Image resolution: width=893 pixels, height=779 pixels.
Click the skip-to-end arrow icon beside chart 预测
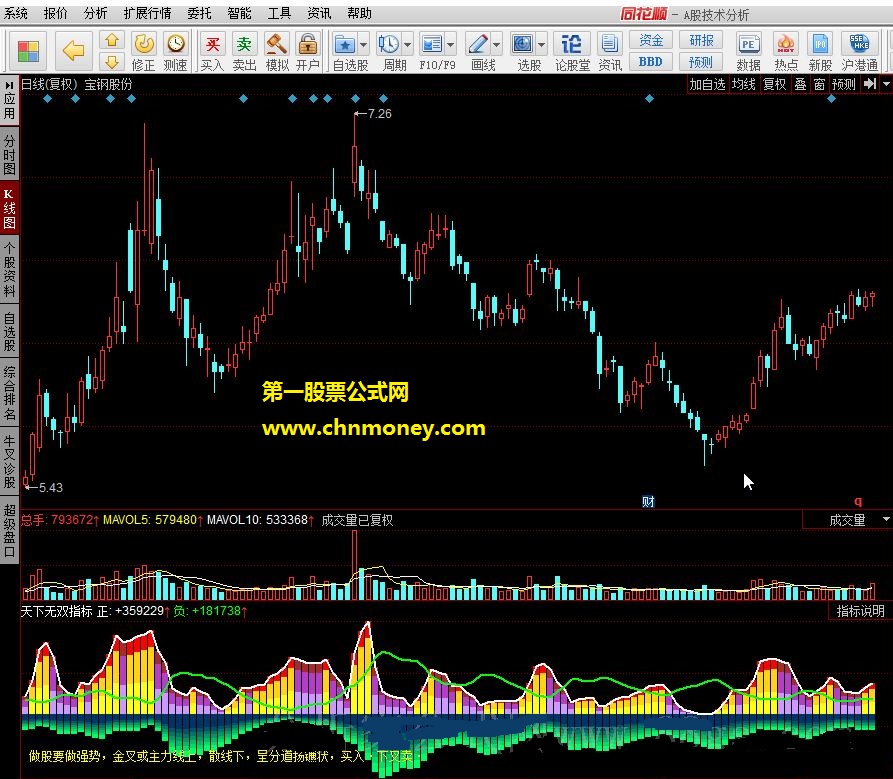[x=869, y=84]
